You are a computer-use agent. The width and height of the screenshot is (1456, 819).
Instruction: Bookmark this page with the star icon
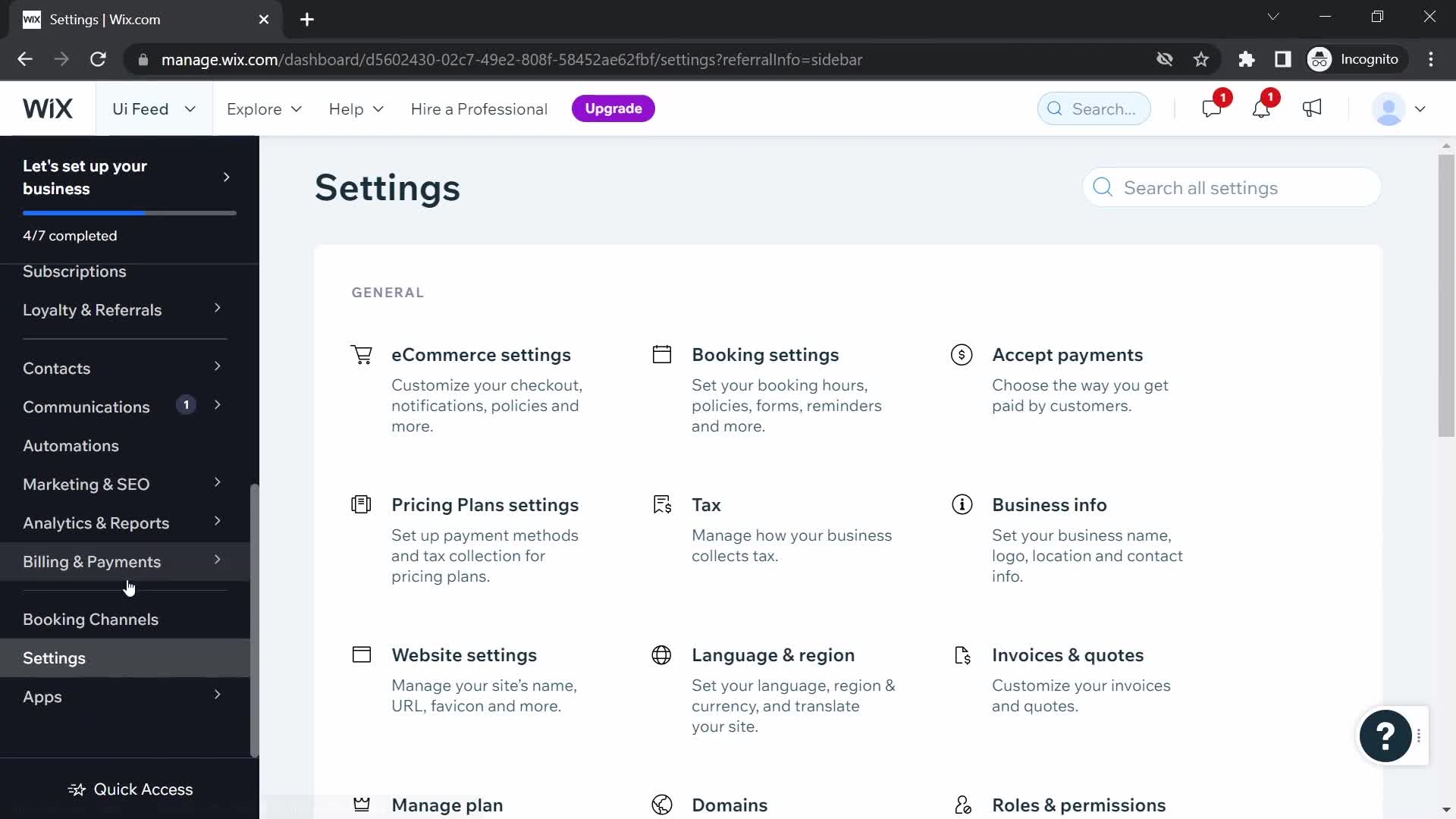click(x=1201, y=59)
